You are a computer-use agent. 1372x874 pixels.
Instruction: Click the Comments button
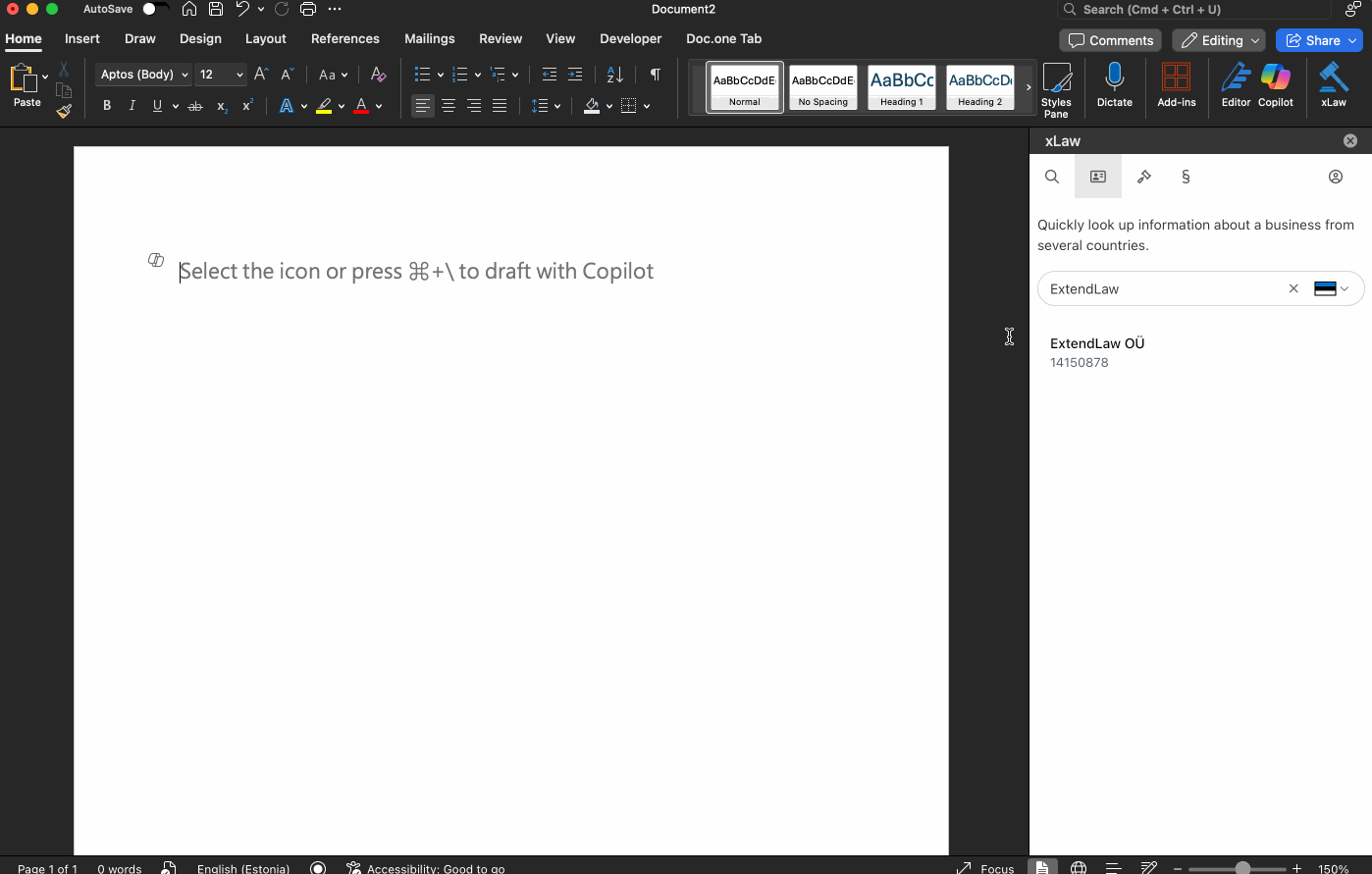click(1110, 40)
